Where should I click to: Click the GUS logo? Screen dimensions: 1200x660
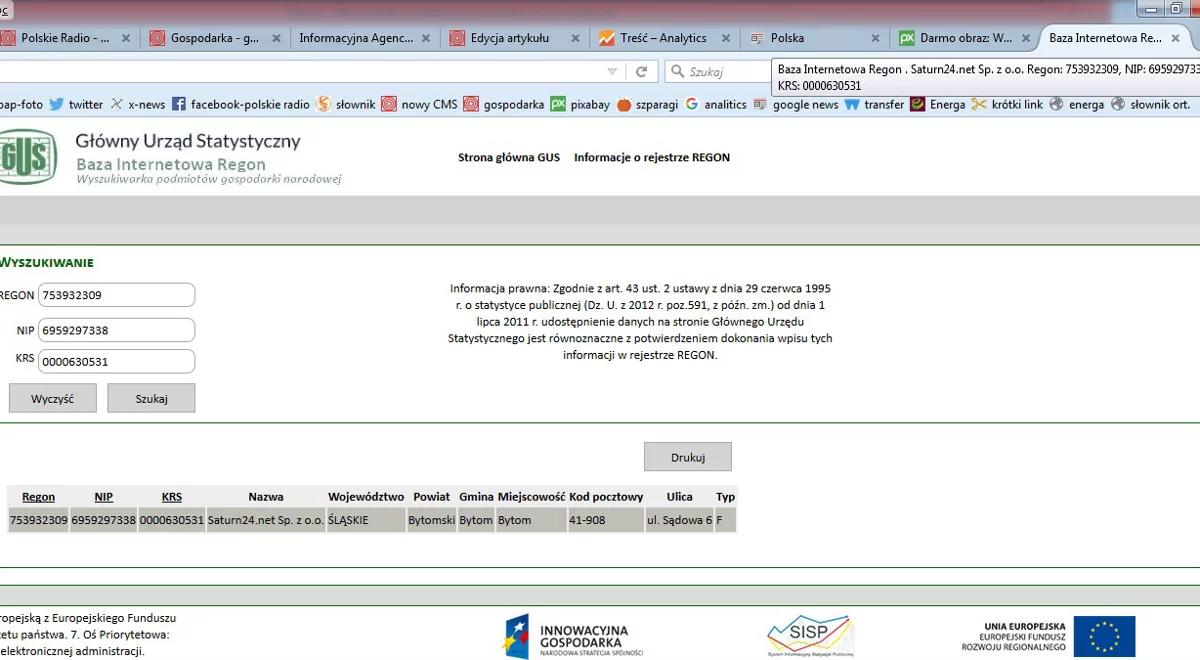tap(27, 158)
